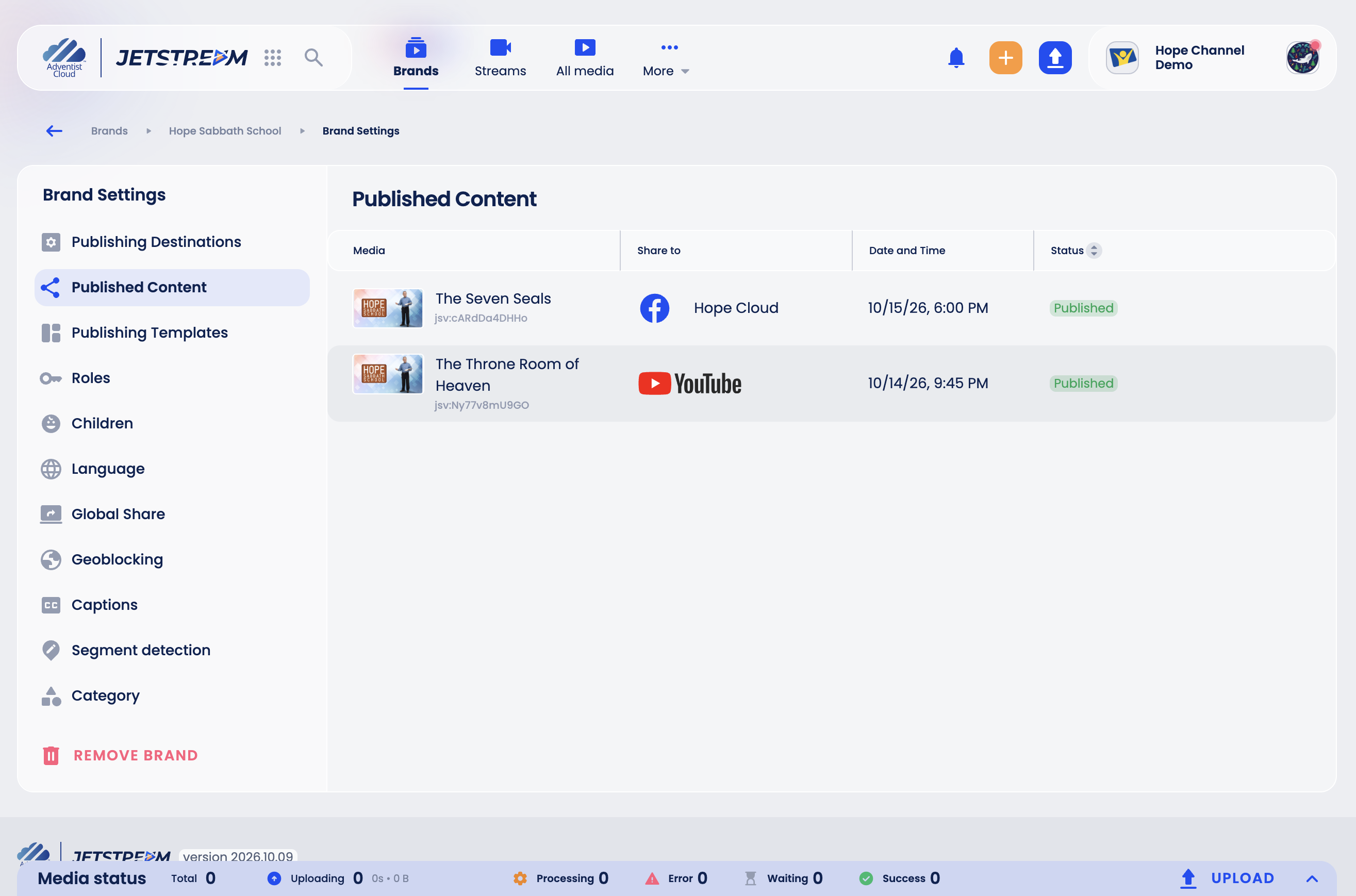Open Category settings

tap(172, 696)
